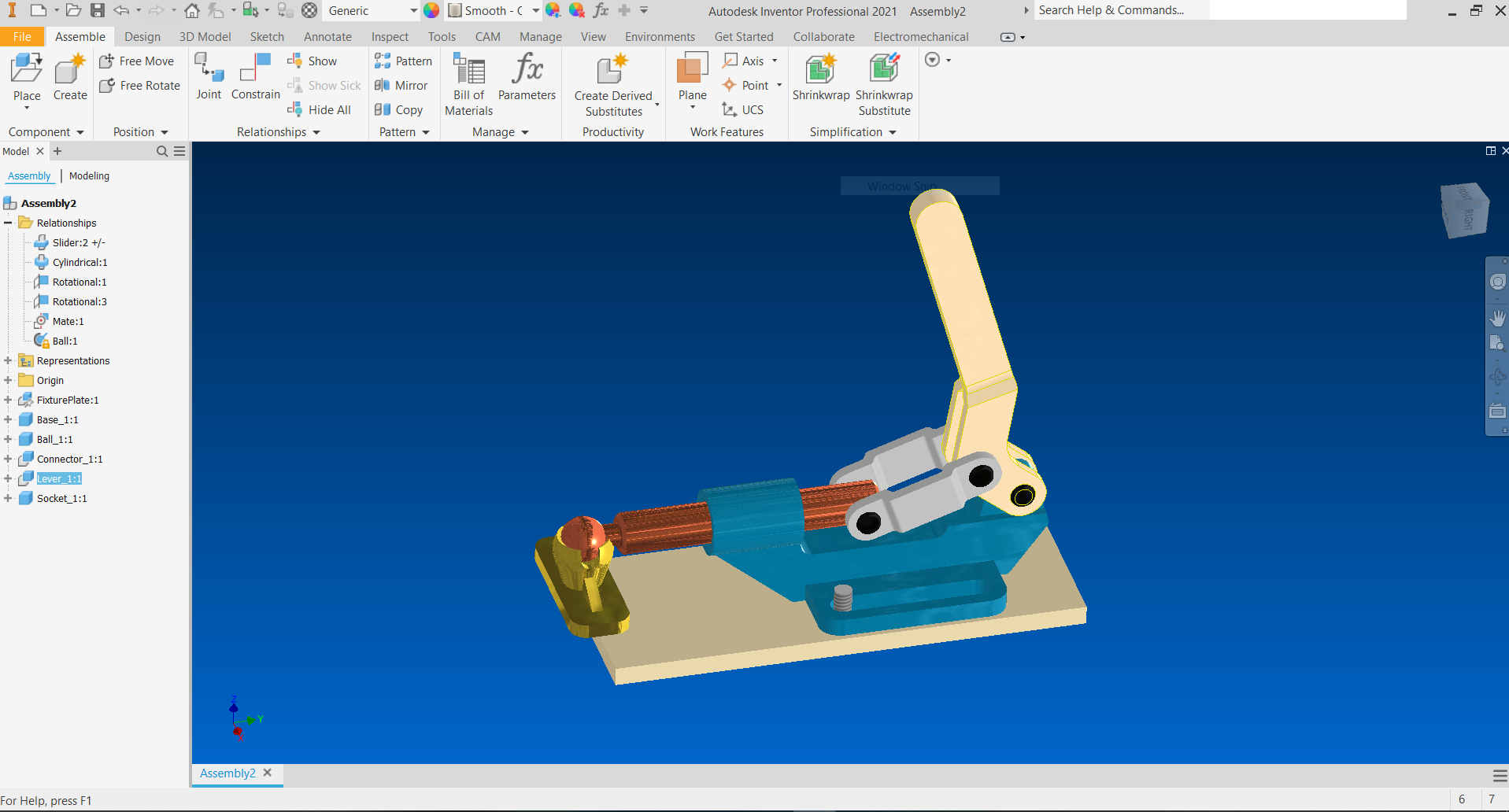Open the Mirror components tool
This screenshot has width=1509, height=812.
click(401, 85)
